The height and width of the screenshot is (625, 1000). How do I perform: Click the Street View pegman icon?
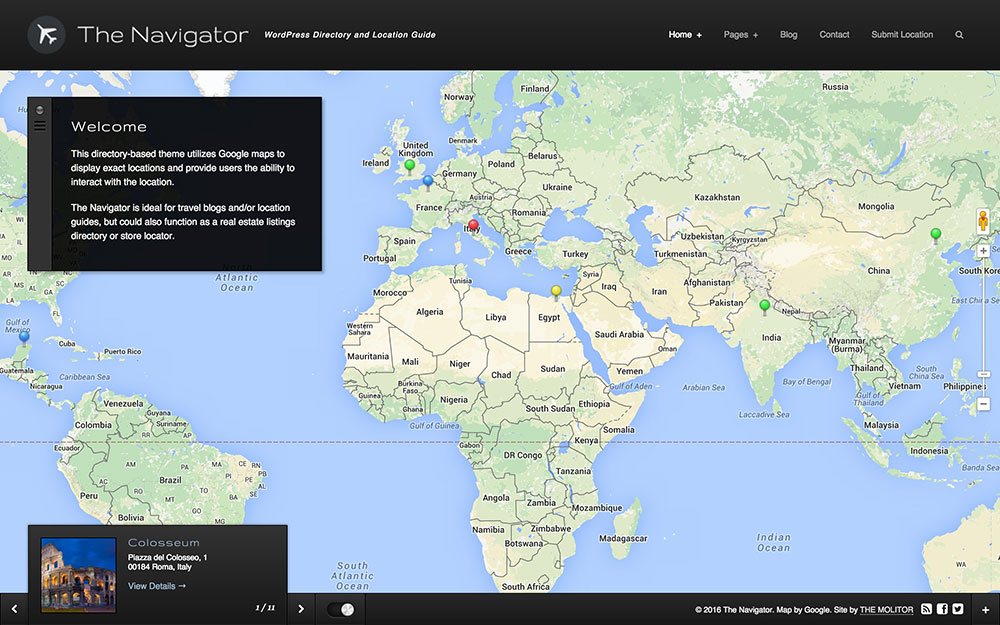[x=983, y=221]
